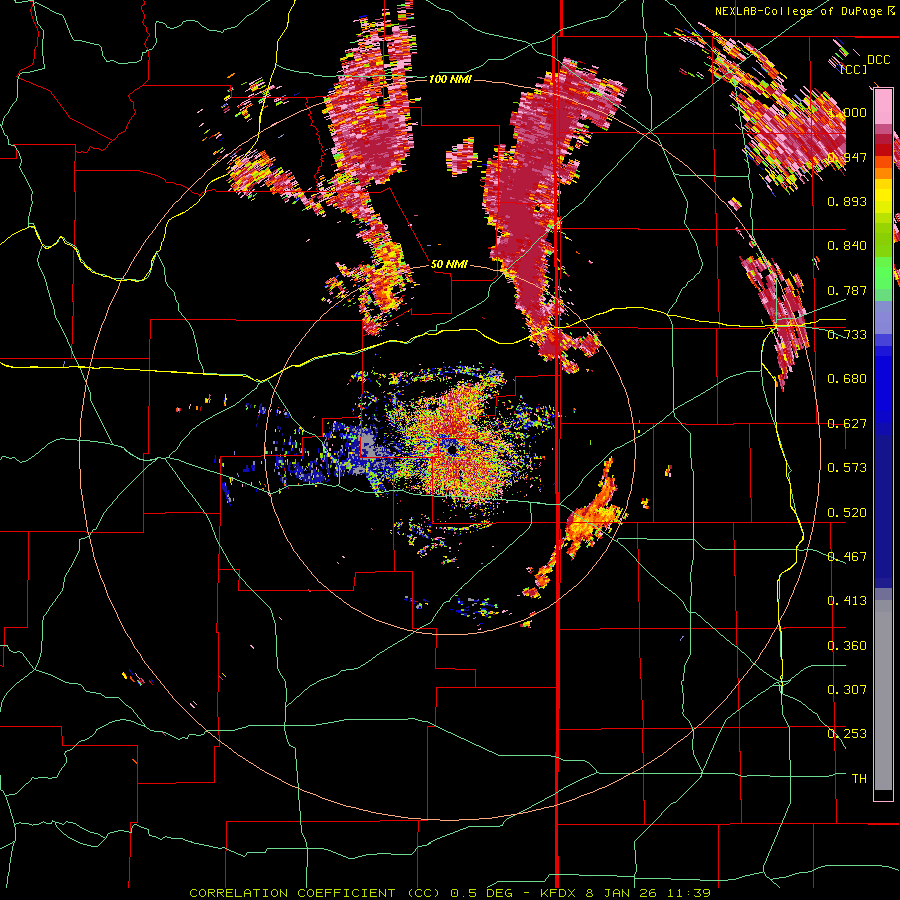Click the gray low-CC patch west of radar
The image size is (900, 900).
pyautogui.click(x=370, y=445)
